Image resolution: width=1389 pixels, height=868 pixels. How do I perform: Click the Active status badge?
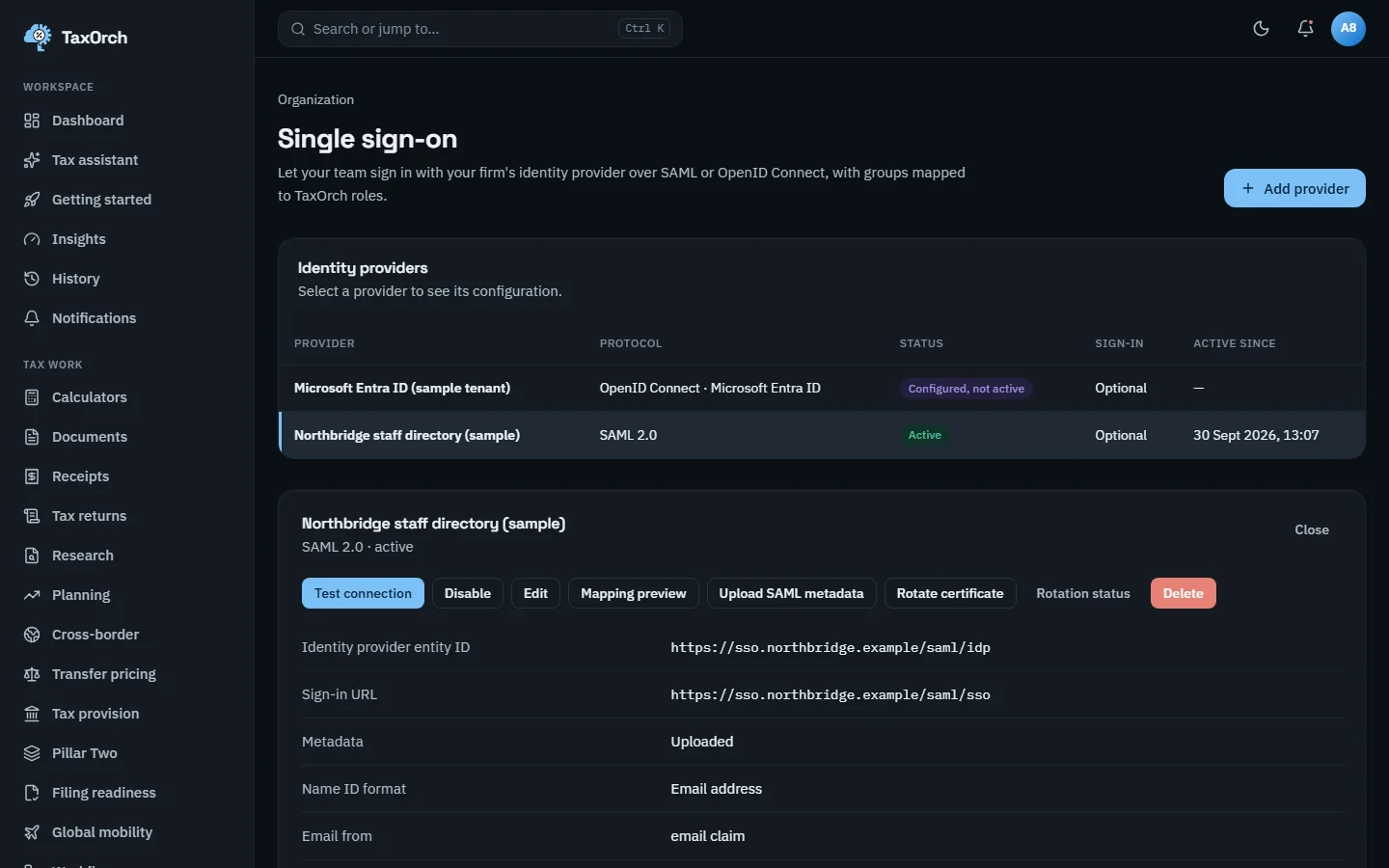[925, 435]
